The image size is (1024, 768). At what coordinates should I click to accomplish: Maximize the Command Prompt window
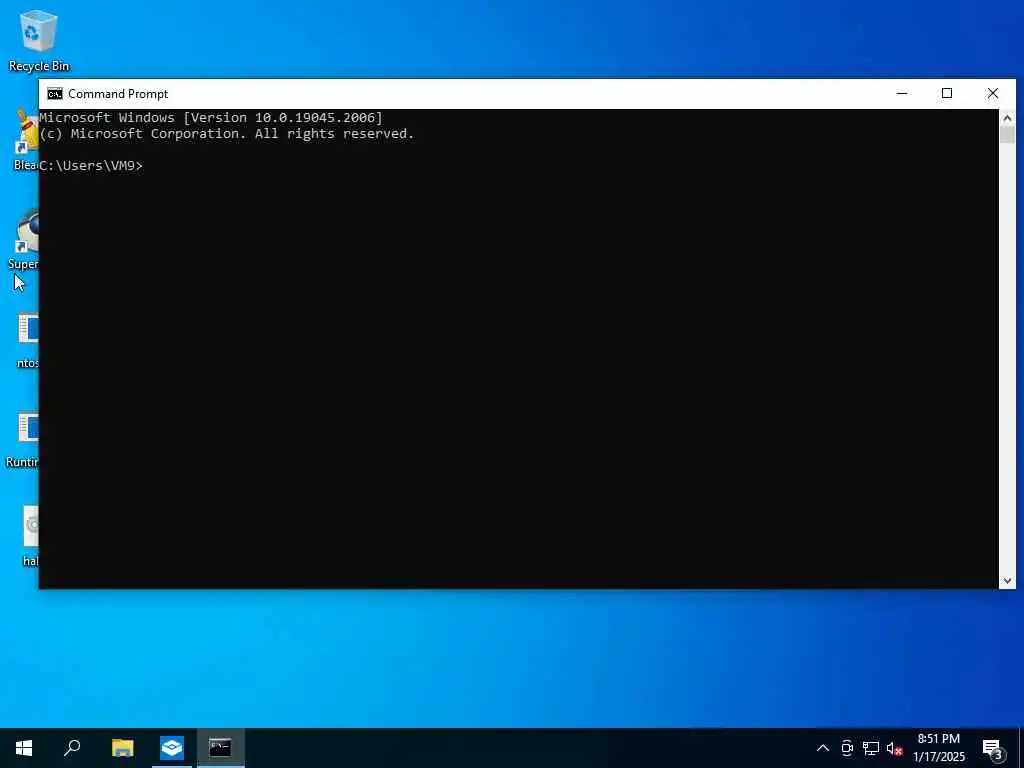947,93
